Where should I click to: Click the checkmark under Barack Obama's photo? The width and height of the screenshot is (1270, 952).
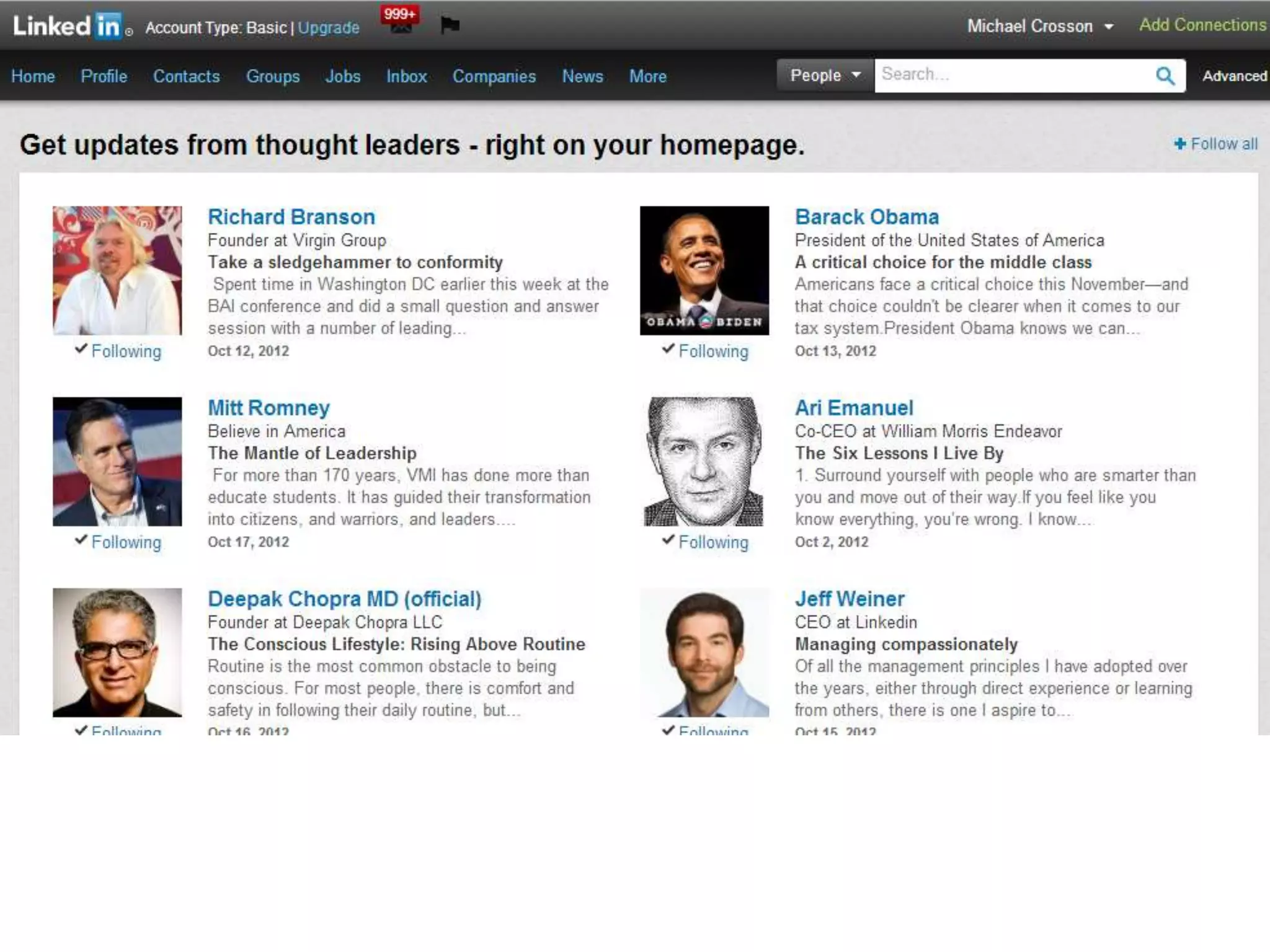(x=668, y=349)
